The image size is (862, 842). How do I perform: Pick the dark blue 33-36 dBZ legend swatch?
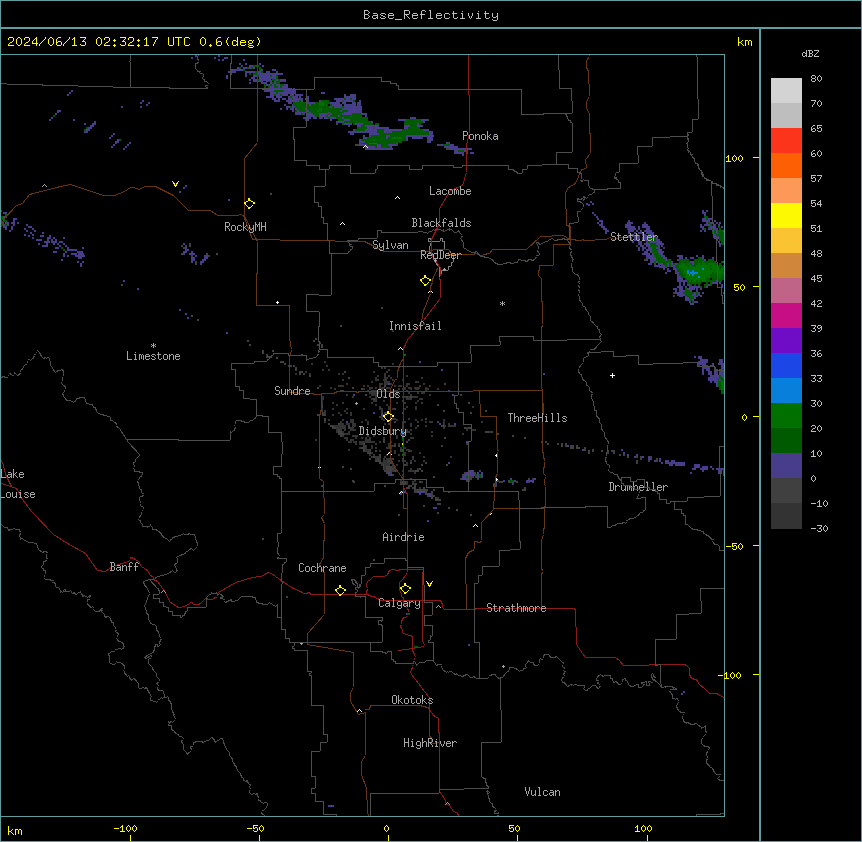[x=786, y=365]
